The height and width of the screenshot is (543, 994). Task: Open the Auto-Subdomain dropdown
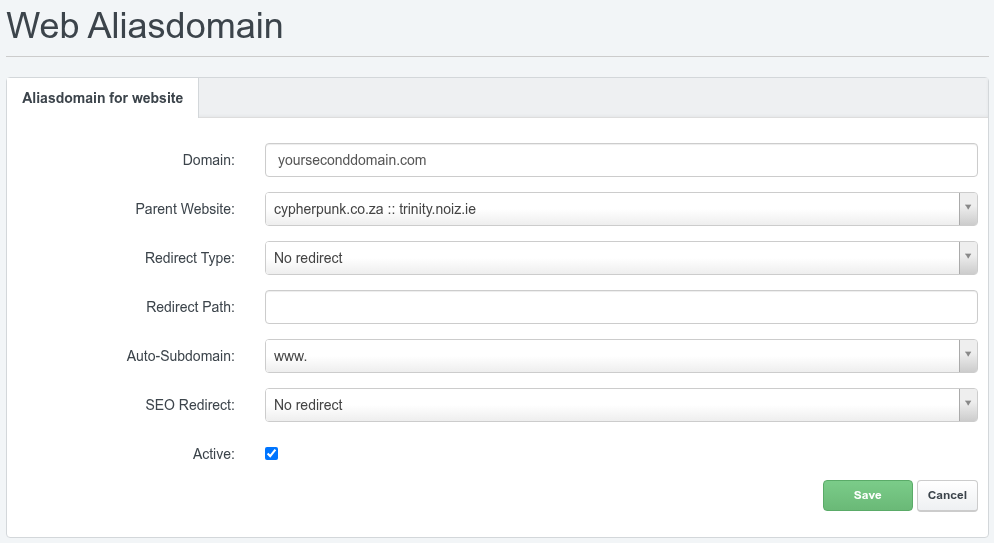(x=621, y=356)
